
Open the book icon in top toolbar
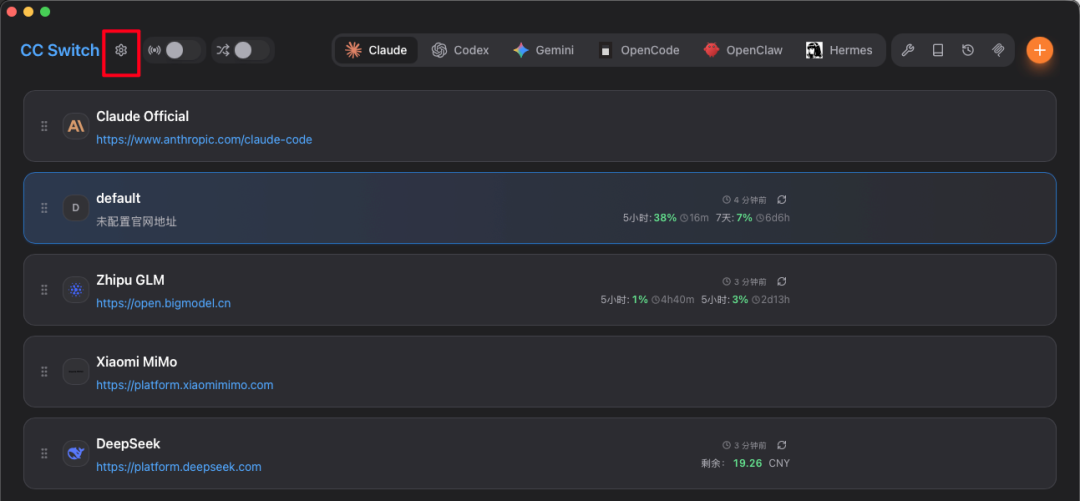938,50
